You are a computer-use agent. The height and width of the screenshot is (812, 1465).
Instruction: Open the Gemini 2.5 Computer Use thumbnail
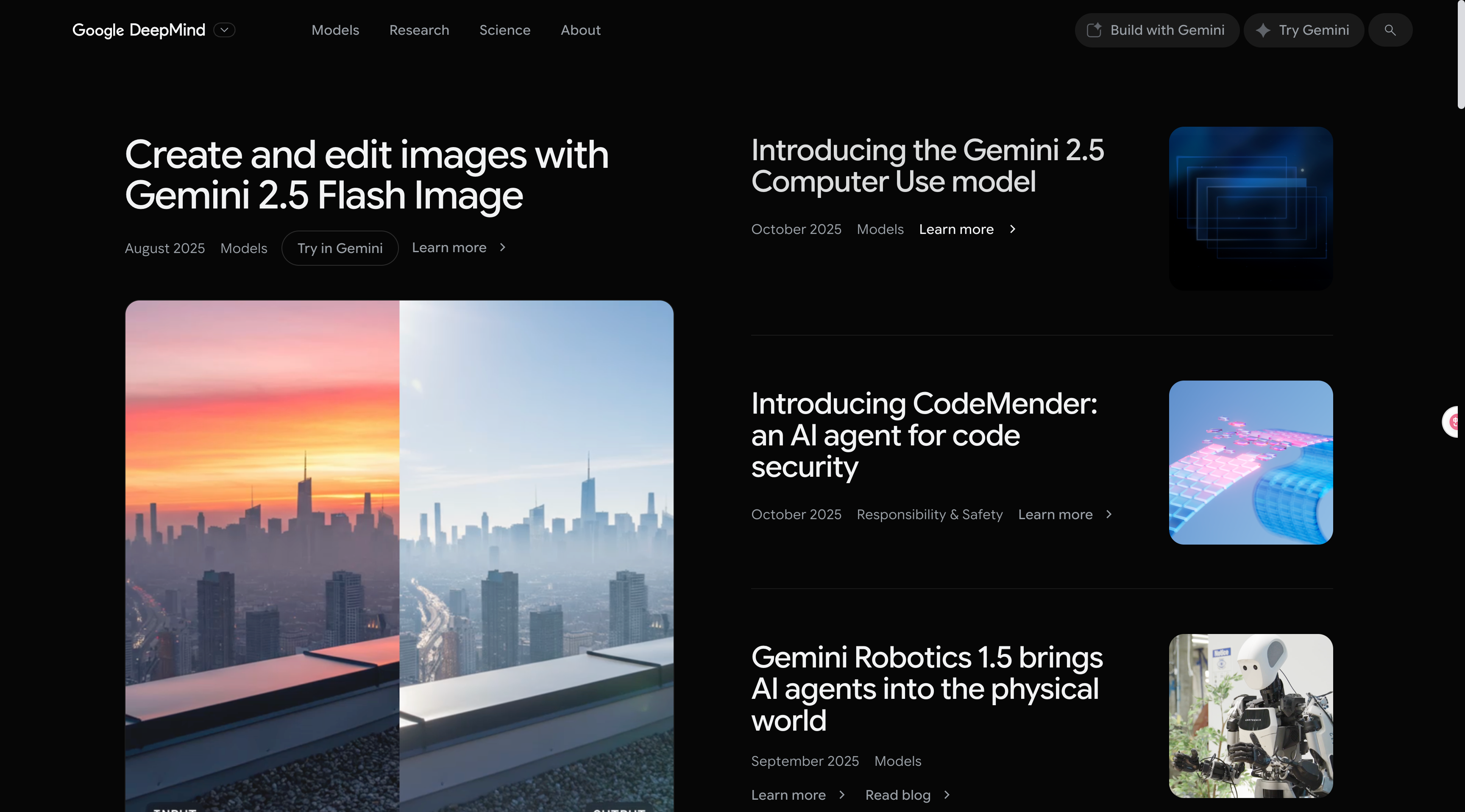(1251, 209)
